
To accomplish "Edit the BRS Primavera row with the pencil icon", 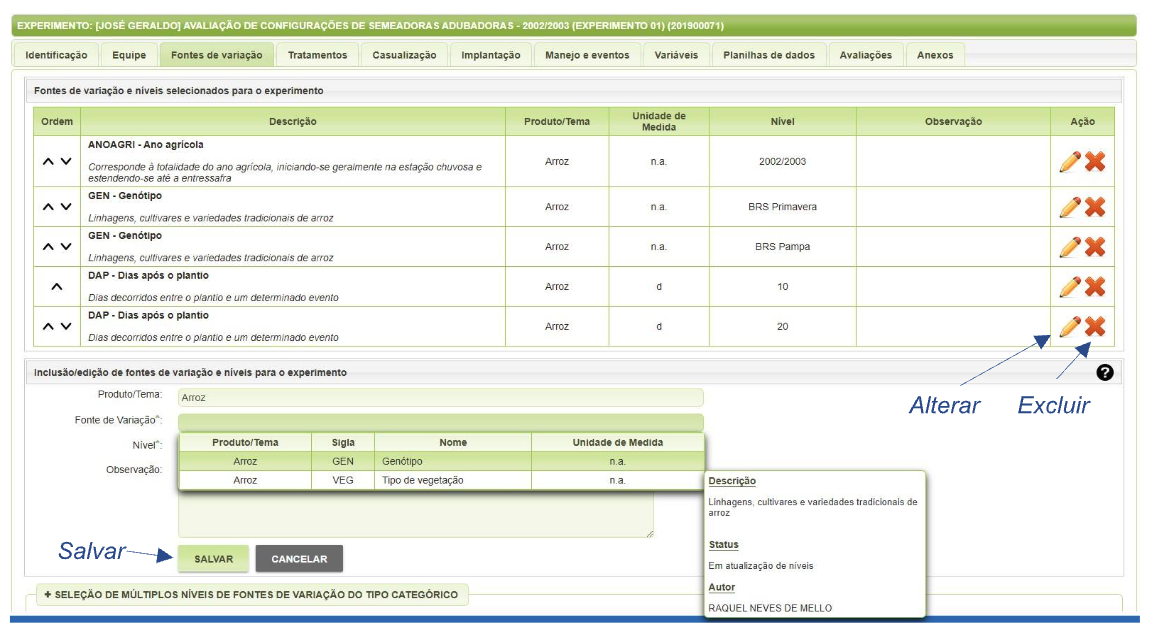I will point(1070,207).
